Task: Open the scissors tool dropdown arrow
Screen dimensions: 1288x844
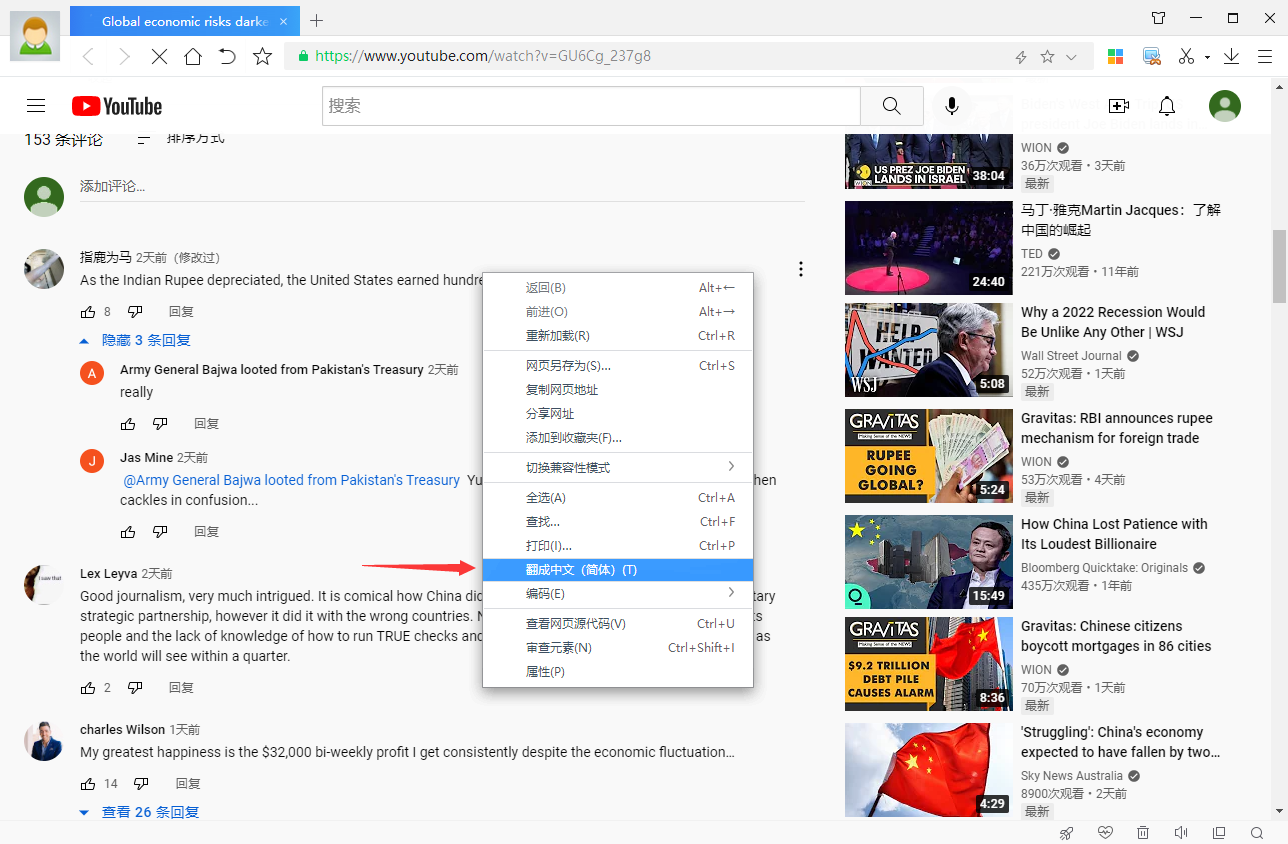Action: click(1207, 58)
